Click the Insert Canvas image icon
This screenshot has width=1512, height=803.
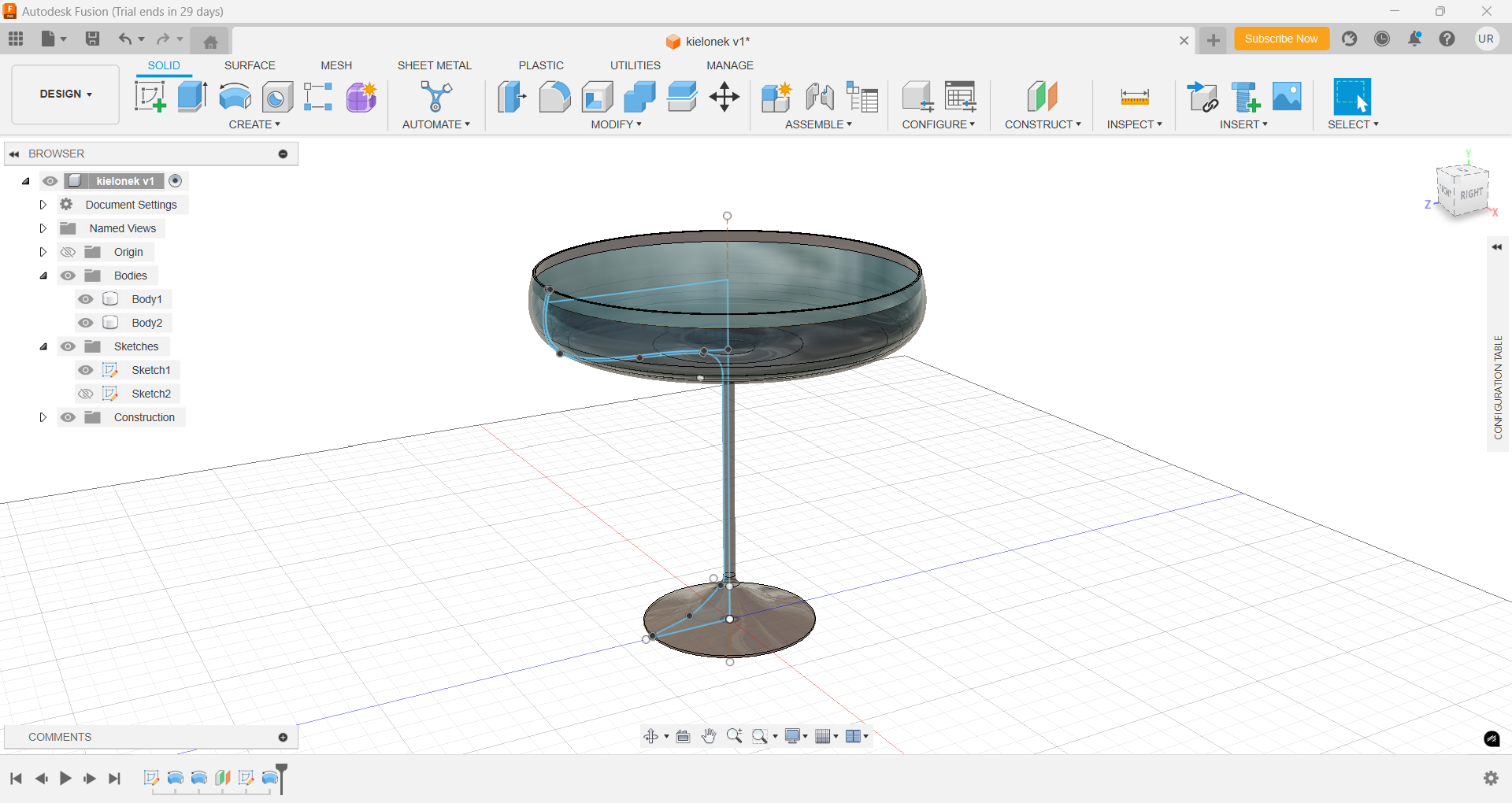(1287, 97)
